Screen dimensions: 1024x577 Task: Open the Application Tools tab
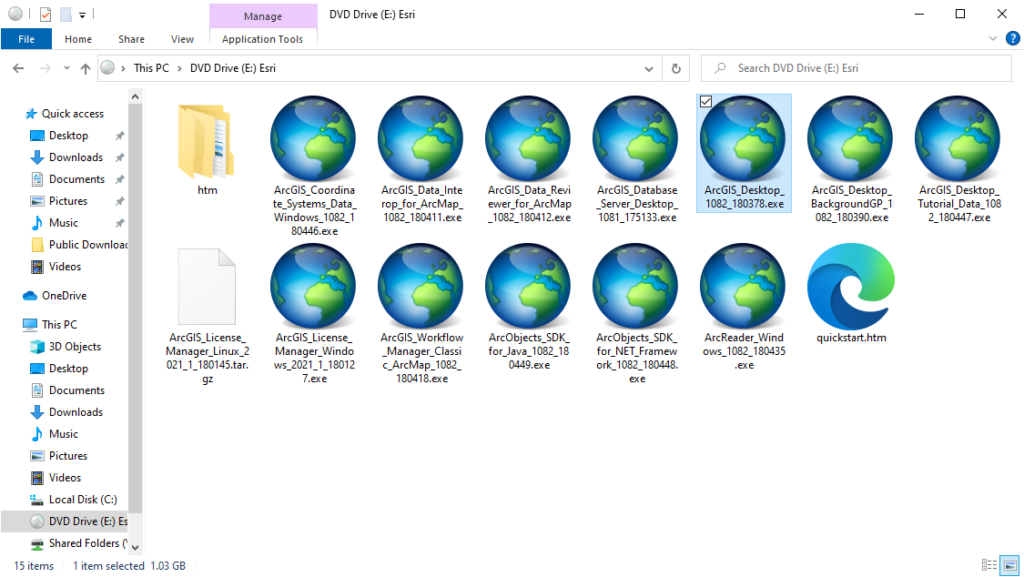pos(263,39)
